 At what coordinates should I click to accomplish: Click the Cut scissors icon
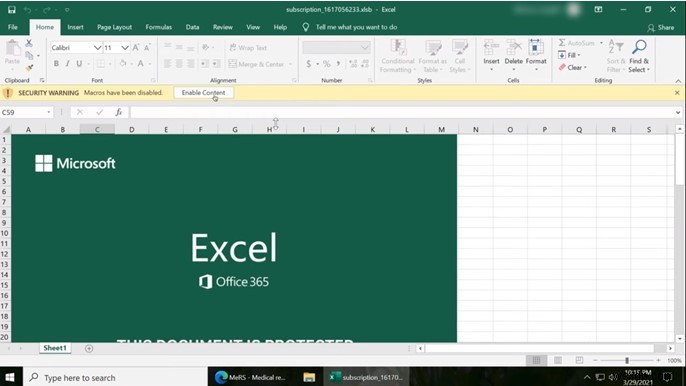29,43
